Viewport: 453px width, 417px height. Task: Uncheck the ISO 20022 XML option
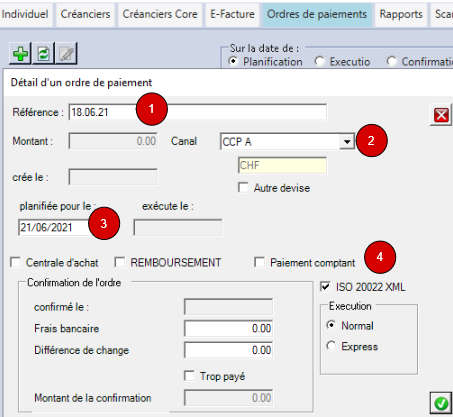click(325, 287)
